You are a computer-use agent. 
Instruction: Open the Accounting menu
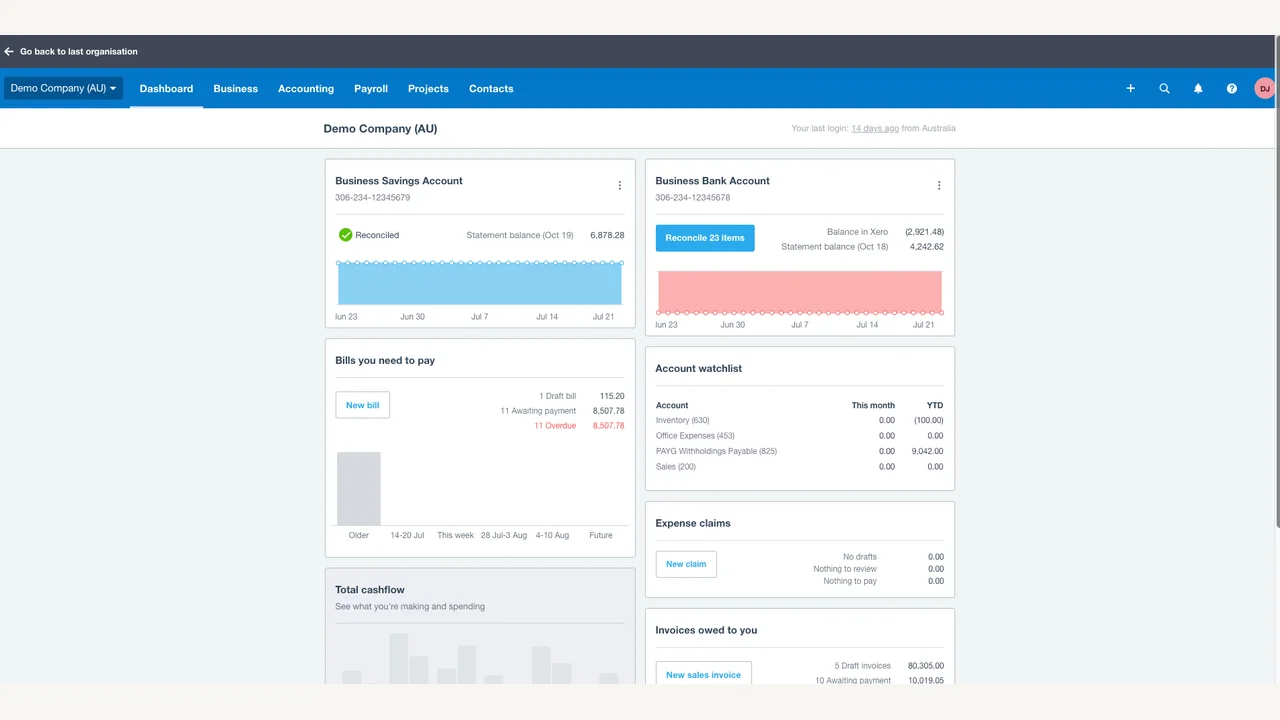point(306,89)
